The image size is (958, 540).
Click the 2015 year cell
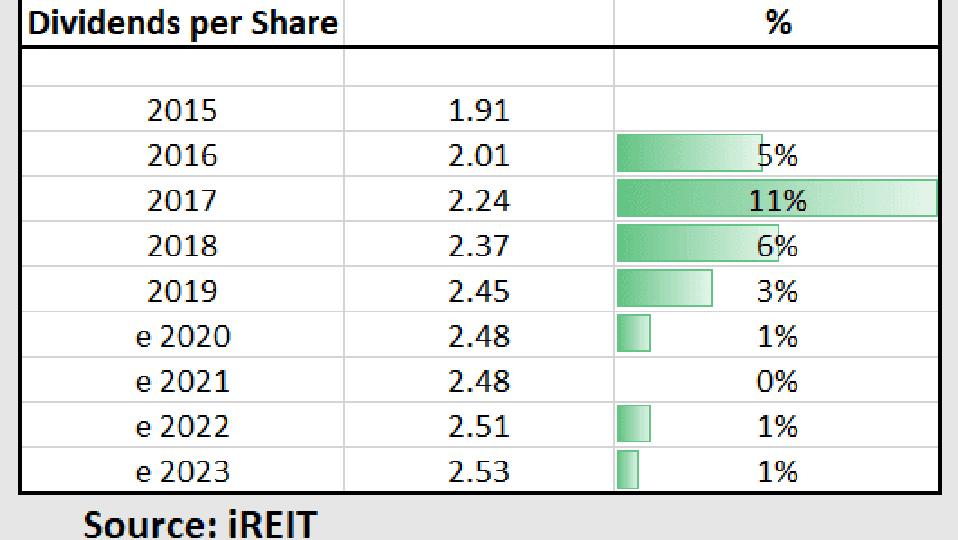[x=182, y=110]
